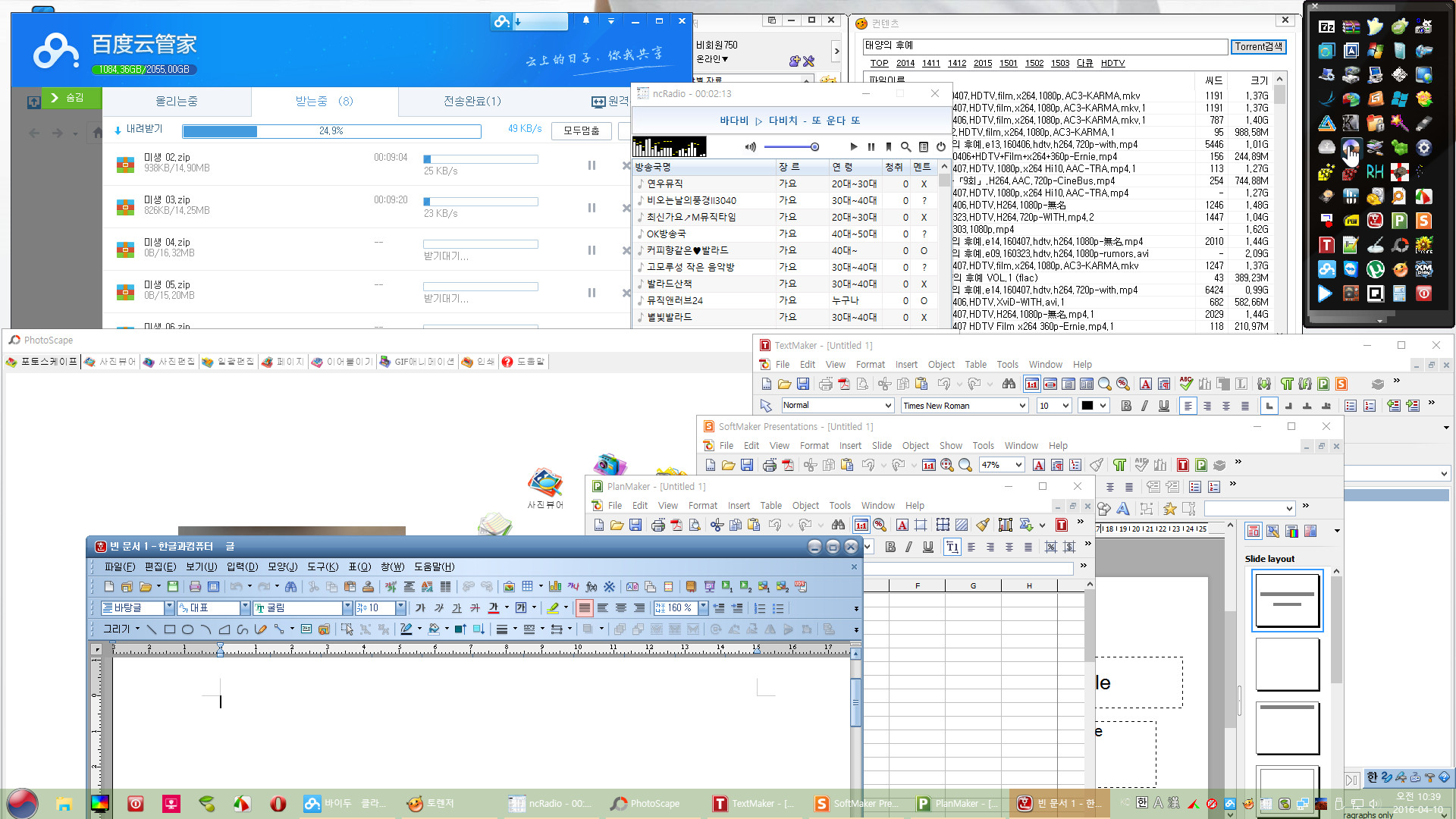Open Format menu in TextMaker
The width and height of the screenshot is (1456, 819).
click(x=870, y=365)
